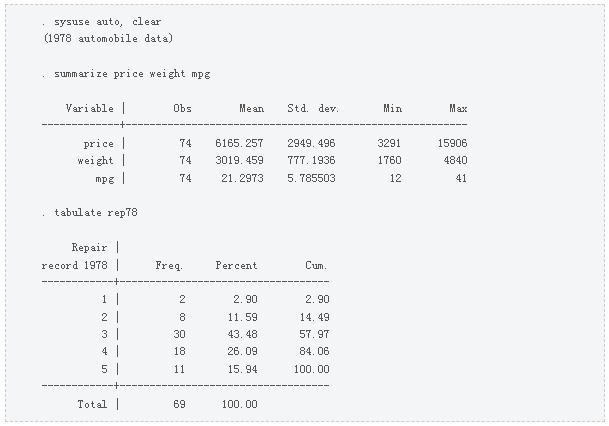
Task: Click the 'weight' variable row label
Action: pyautogui.click(x=96, y=160)
